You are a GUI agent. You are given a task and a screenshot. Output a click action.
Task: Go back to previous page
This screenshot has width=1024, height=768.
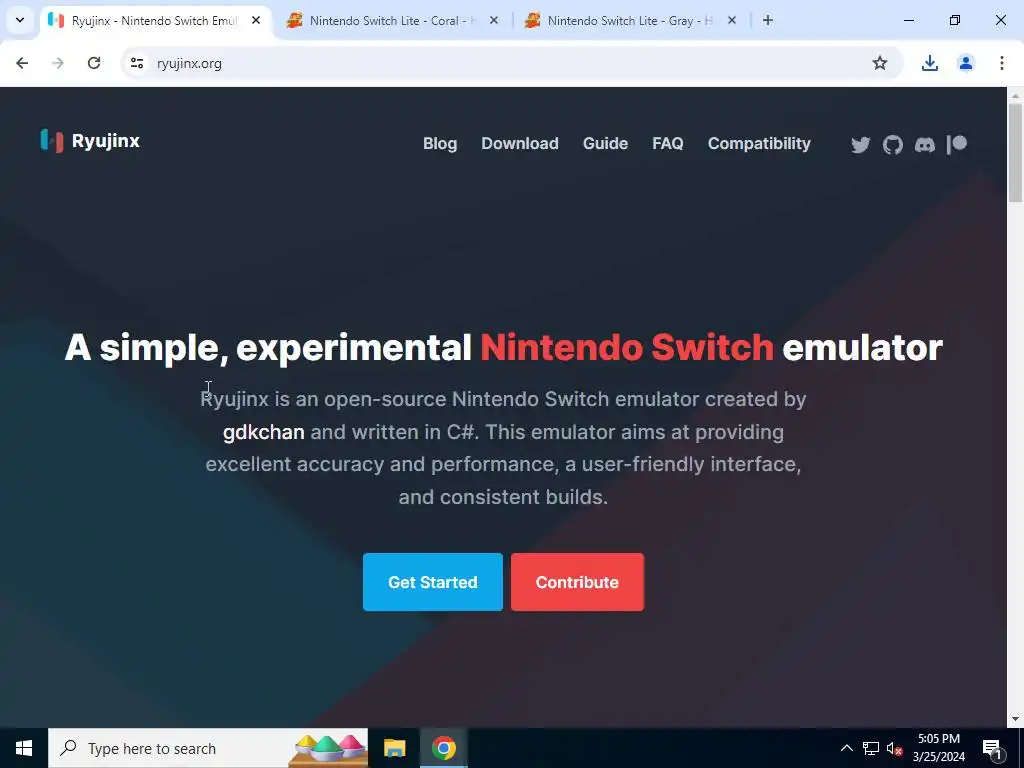[x=22, y=63]
